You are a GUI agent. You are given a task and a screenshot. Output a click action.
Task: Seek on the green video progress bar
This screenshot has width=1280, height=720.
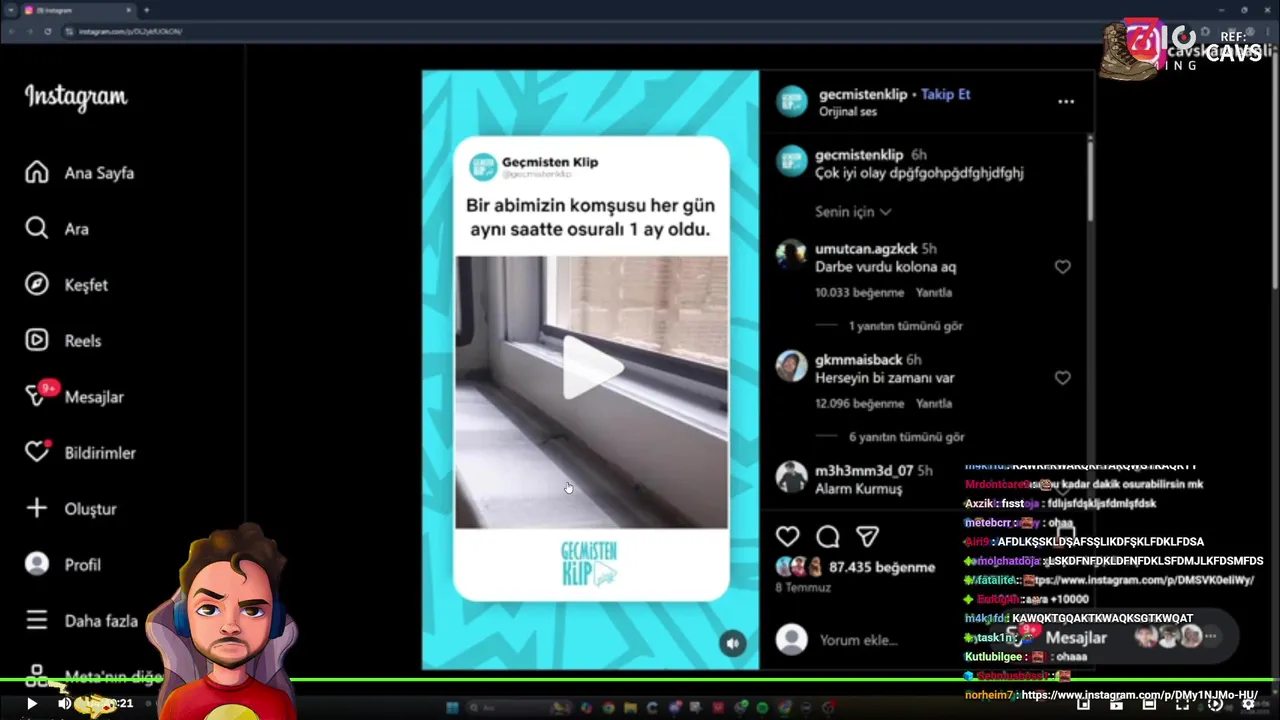point(640,680)
